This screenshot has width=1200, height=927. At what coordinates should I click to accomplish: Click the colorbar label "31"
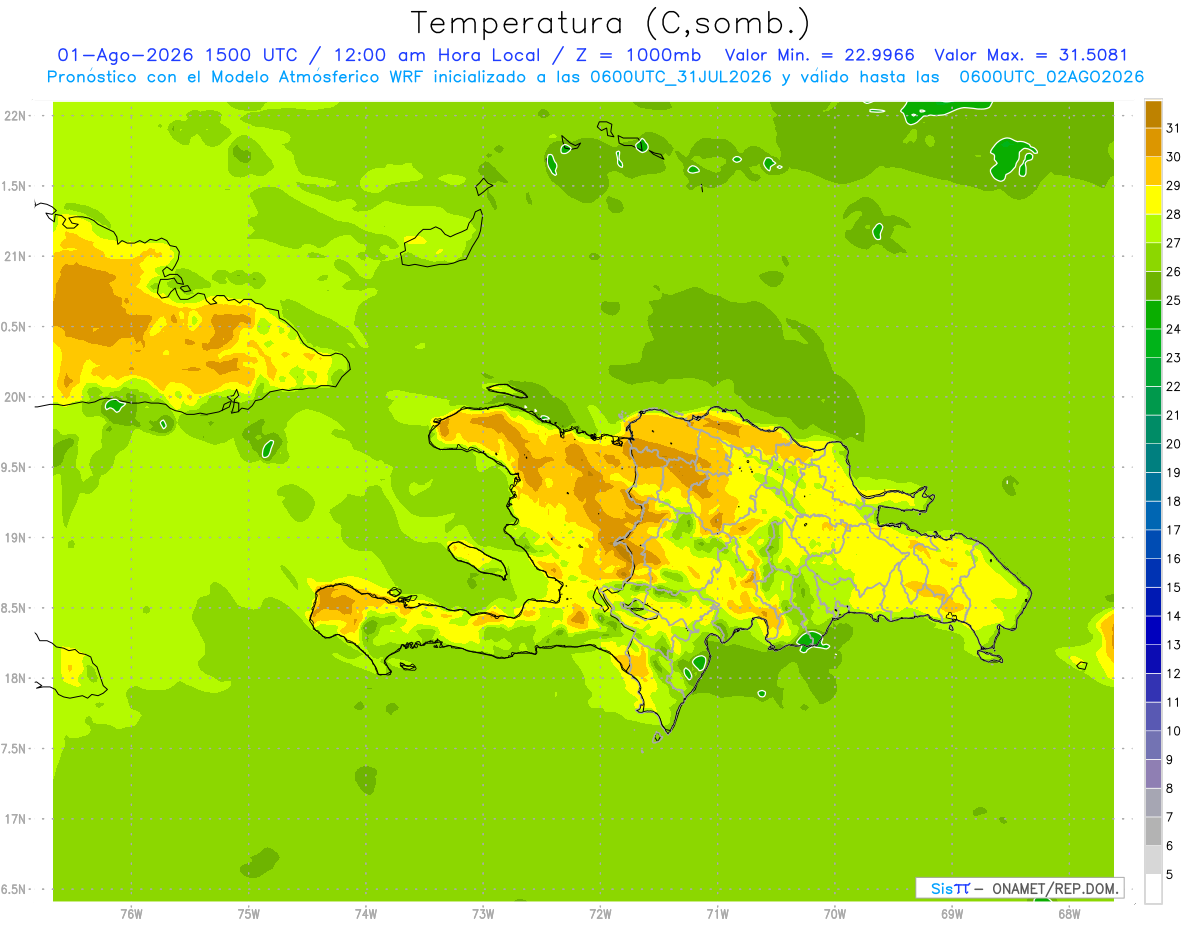tap(1175, 128)
